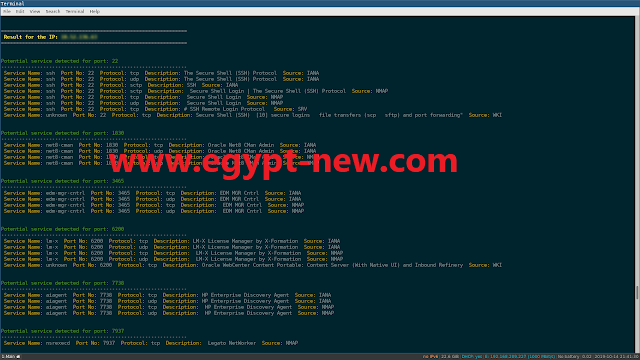
Task: Click 'Potential service detected for port: 1838' heading
Action: [62, 133]
